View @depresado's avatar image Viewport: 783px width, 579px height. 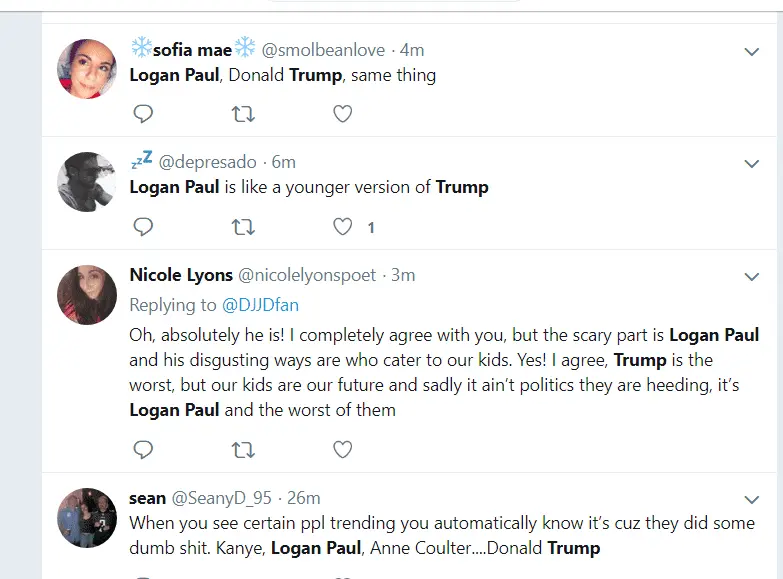tap(87, 182)
